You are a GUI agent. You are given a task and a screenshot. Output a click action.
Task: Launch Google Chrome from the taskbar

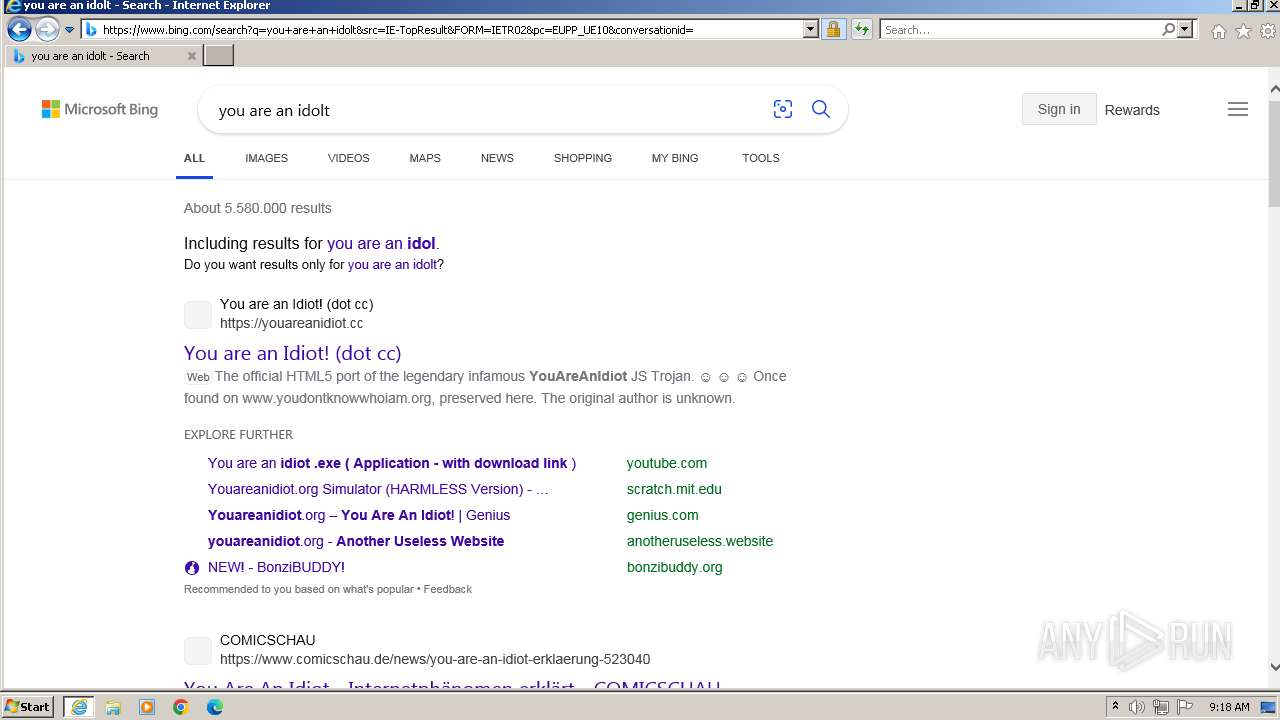pyautogui.click(x=181, y=707)
